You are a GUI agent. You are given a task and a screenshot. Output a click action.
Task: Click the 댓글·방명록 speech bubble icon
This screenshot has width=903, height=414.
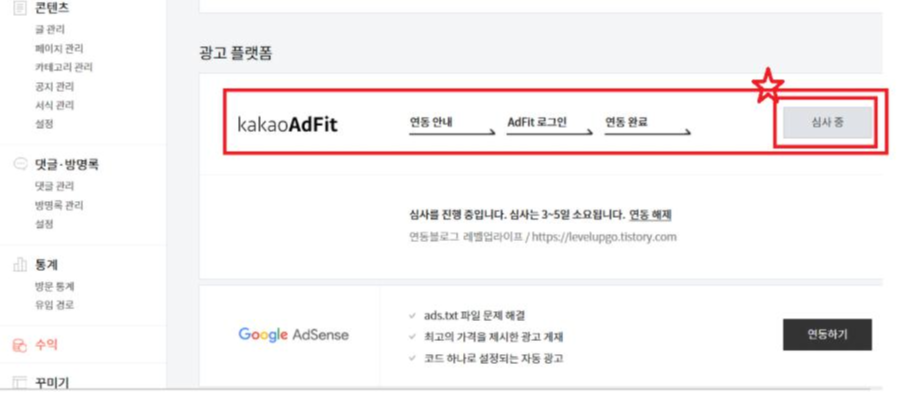pyautogui.click(x=20, y=165)
